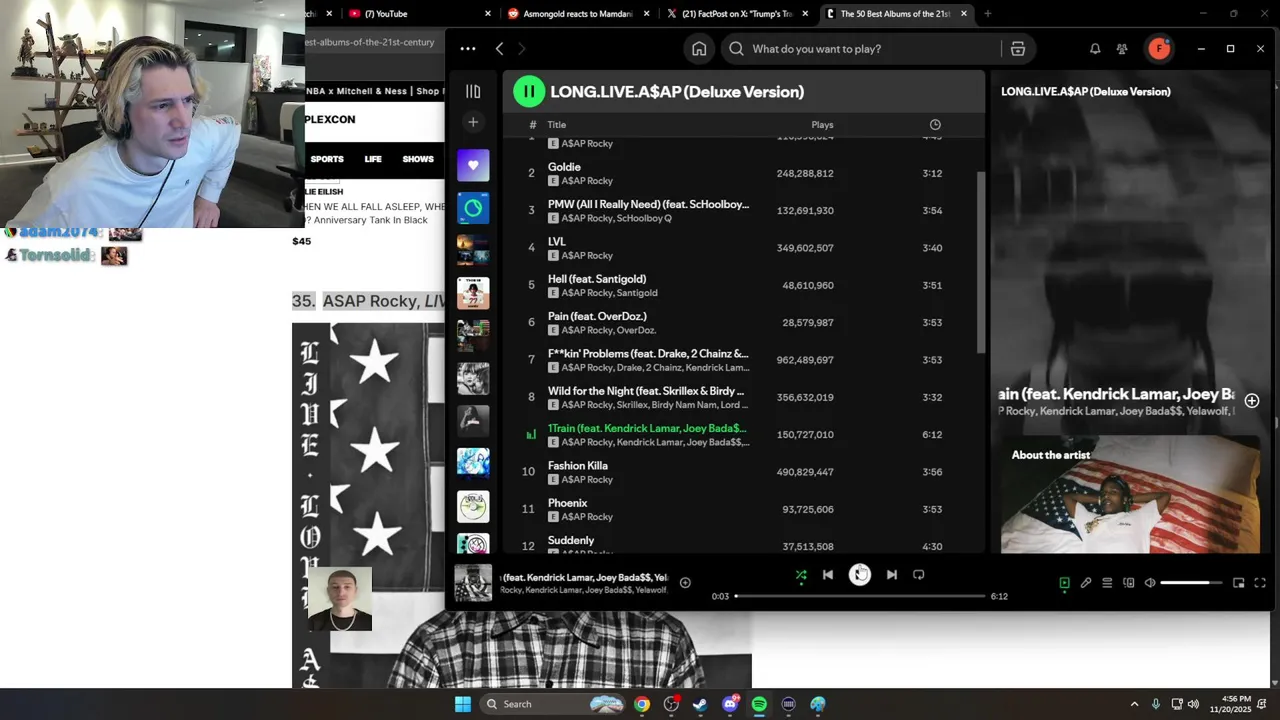Switch to FactPost on X tab
The image size is (1280, 720).
tap(737, 14)
